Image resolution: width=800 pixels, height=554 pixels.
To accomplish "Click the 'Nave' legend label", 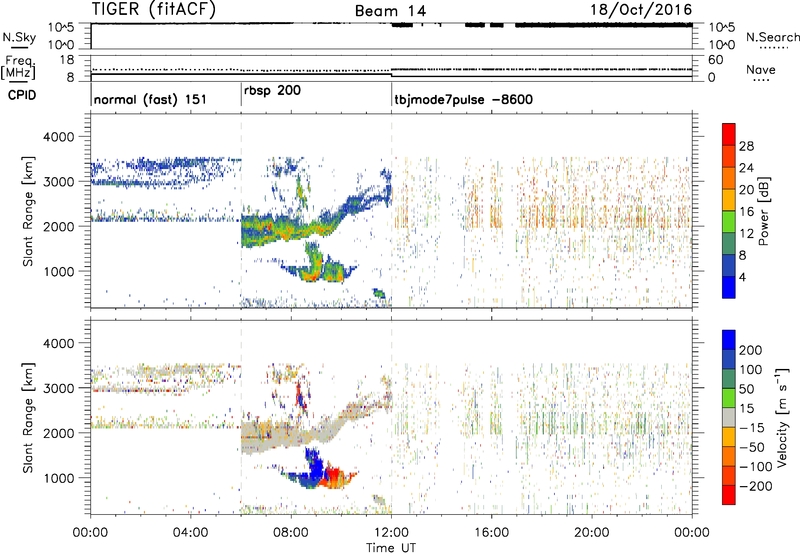I will [761, 70].
